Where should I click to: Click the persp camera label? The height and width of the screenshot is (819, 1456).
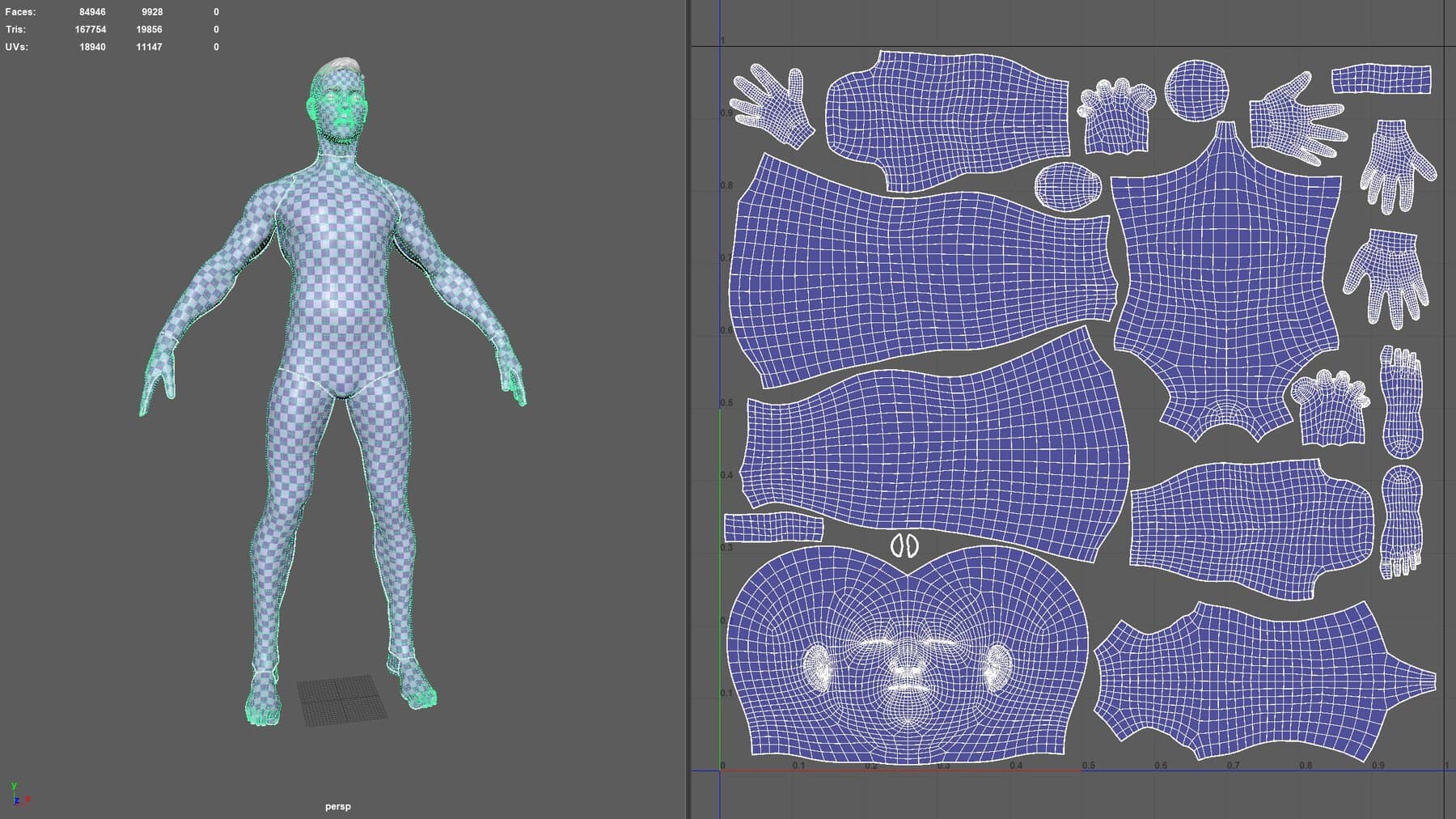tap(336, 806)
